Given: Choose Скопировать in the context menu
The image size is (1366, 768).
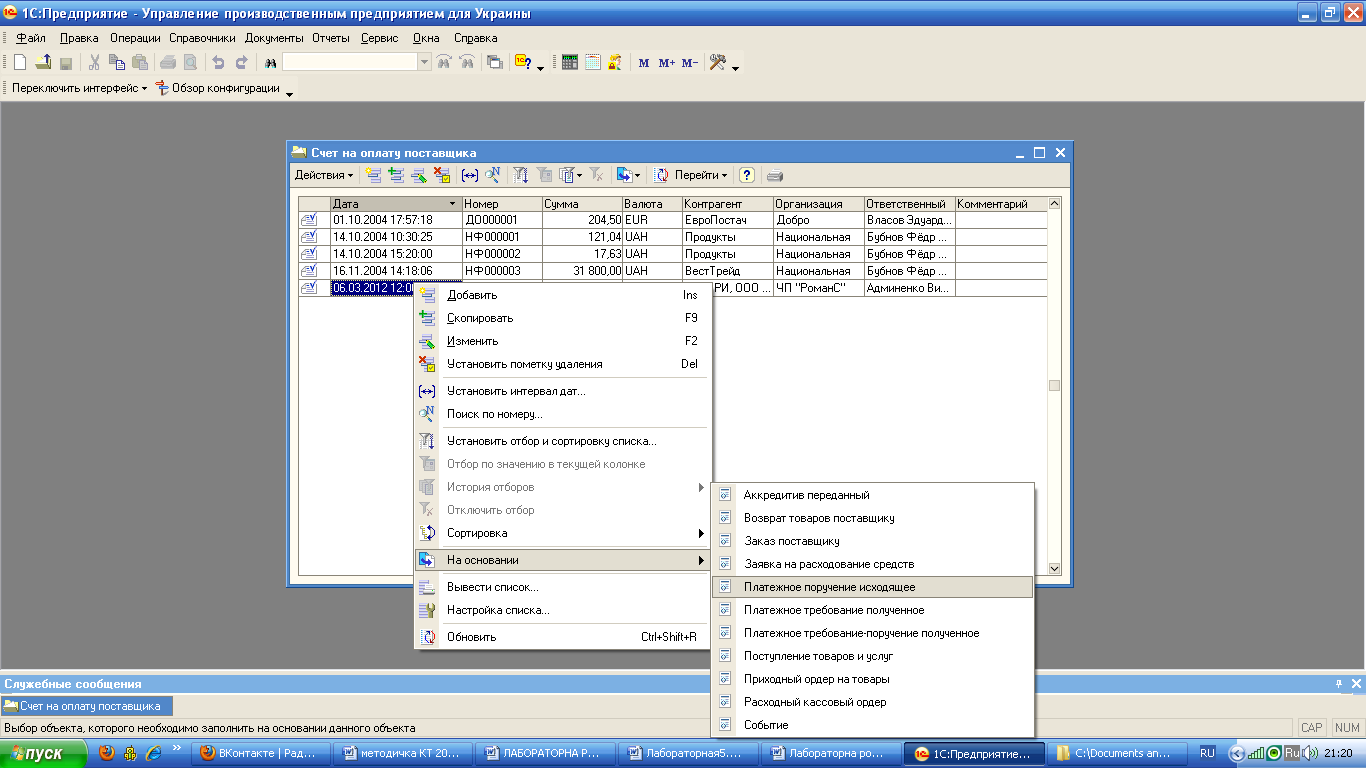Looking at the screenshot, I should [562, 318].
